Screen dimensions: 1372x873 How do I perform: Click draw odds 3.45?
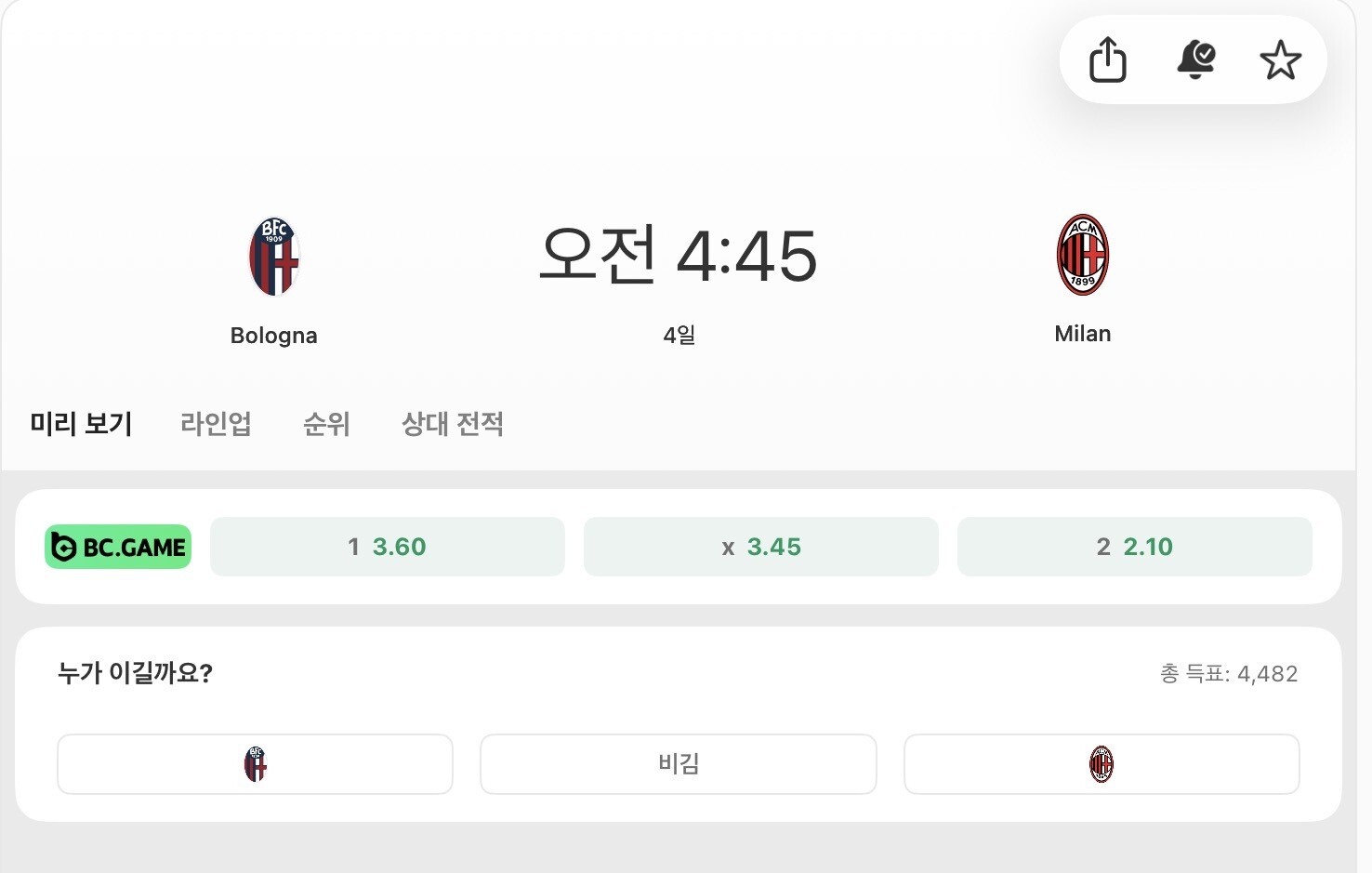(x=761, y=547)
